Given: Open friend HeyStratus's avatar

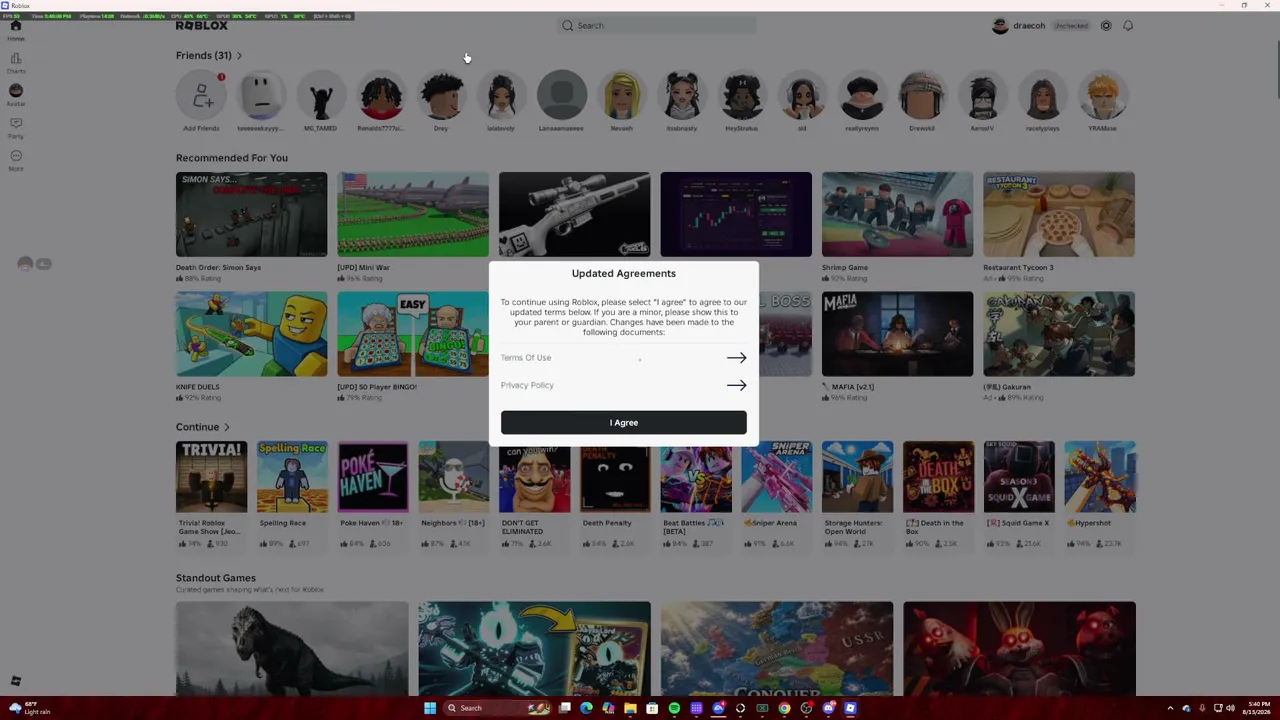Looking at the screenshot, I should coord(742,95).
